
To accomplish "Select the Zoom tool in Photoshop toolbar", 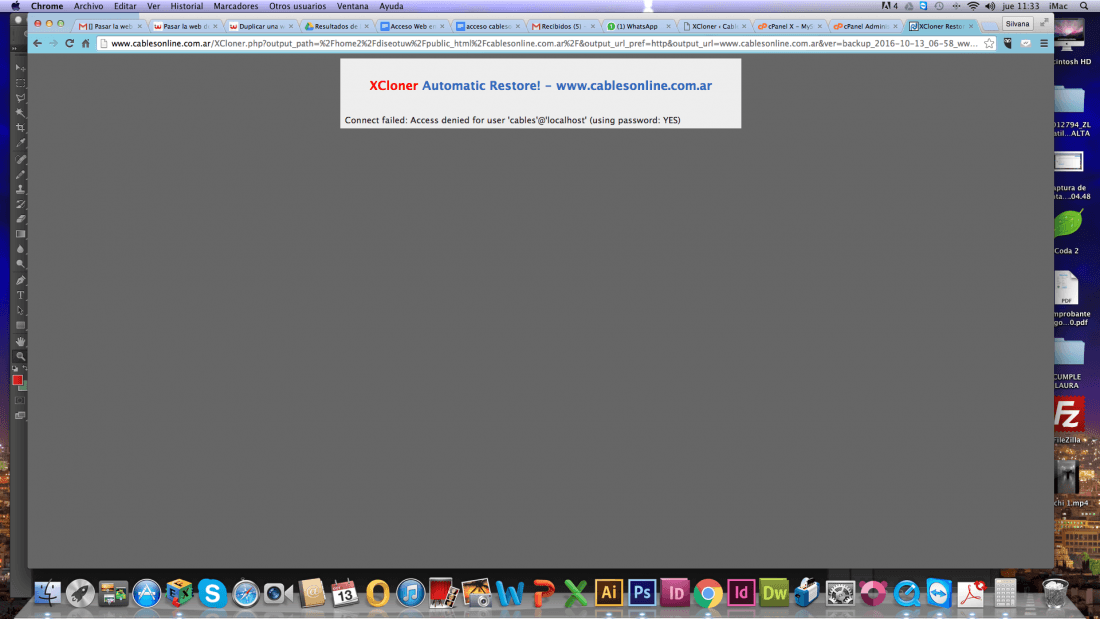I will (x=20, y=356).
